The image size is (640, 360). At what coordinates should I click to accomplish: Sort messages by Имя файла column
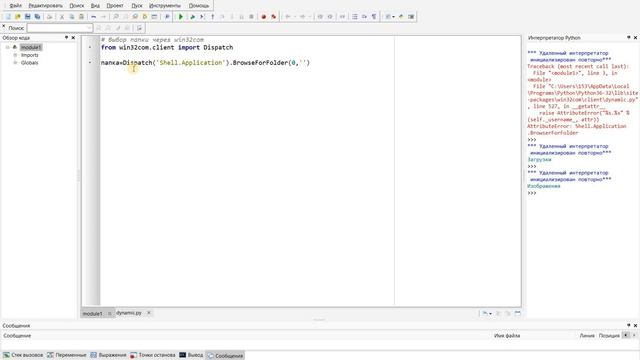click(x=507, y=336)
